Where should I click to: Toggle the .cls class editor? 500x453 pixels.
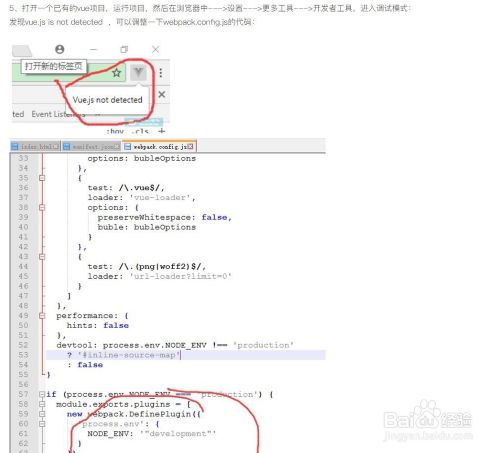140,131
